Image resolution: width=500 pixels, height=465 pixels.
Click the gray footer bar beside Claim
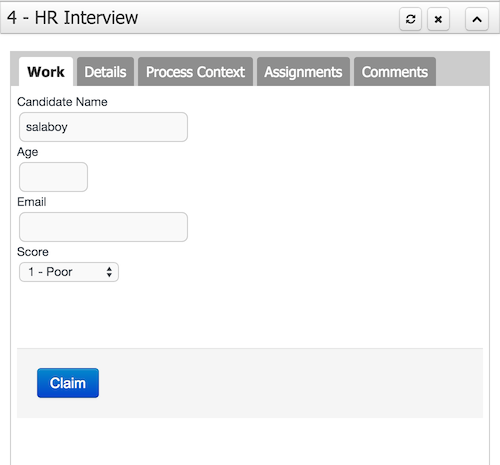pyautogui.click(x=290, y=383)
